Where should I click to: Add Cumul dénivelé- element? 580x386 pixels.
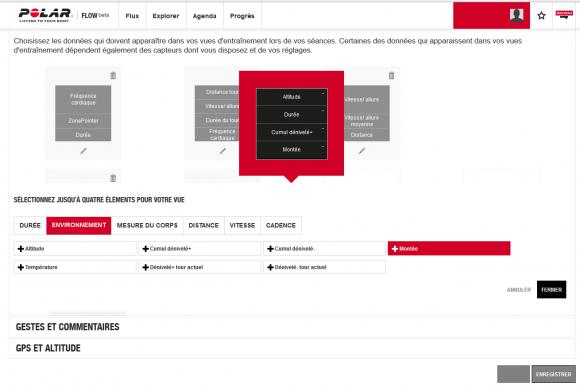324,248
